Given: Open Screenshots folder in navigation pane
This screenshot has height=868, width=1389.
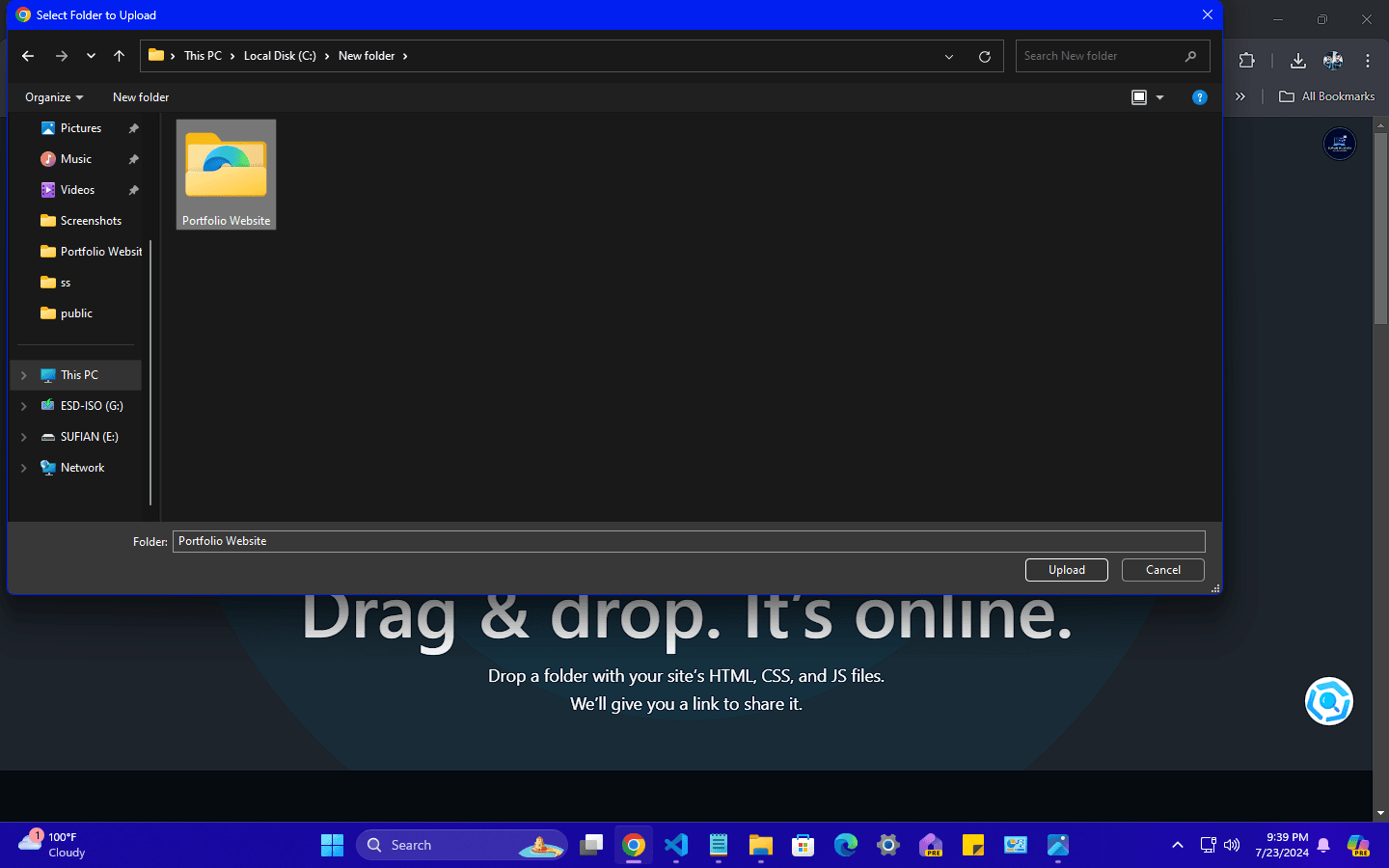Looking at the screenshot, I should tap(80, 221).
